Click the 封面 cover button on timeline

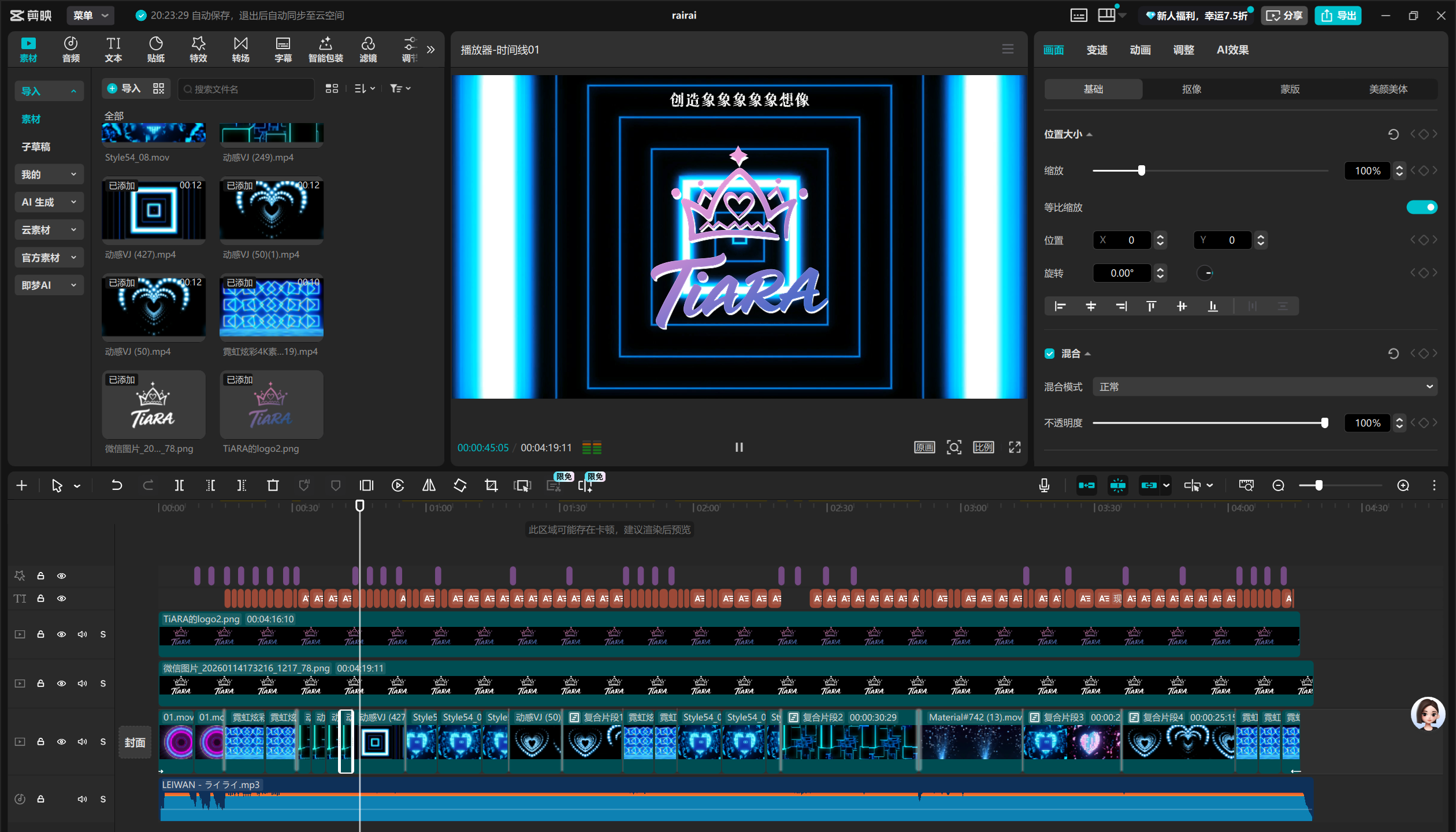point(135,742)
